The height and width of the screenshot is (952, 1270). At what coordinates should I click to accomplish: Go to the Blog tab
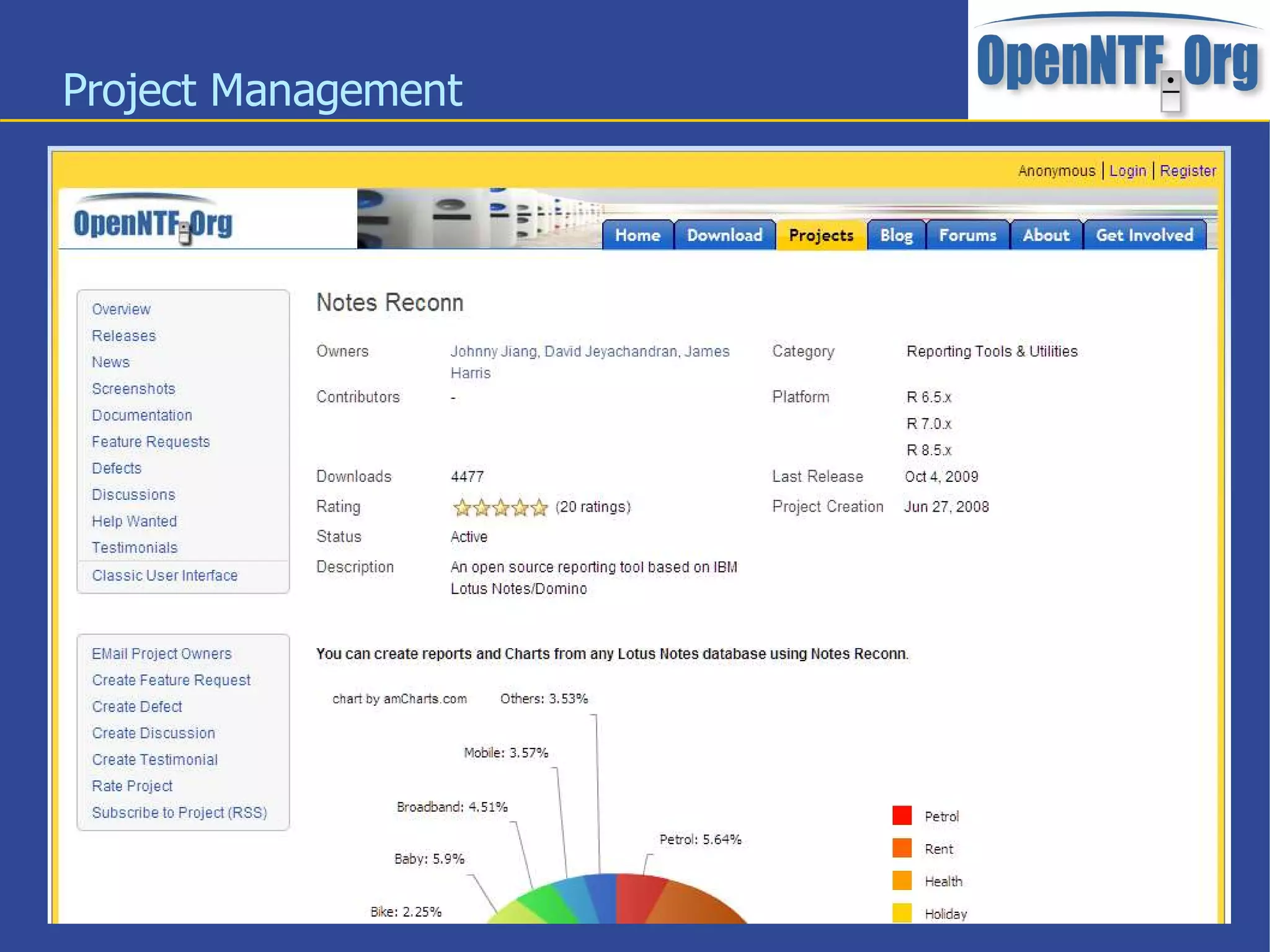click(896, 235)
